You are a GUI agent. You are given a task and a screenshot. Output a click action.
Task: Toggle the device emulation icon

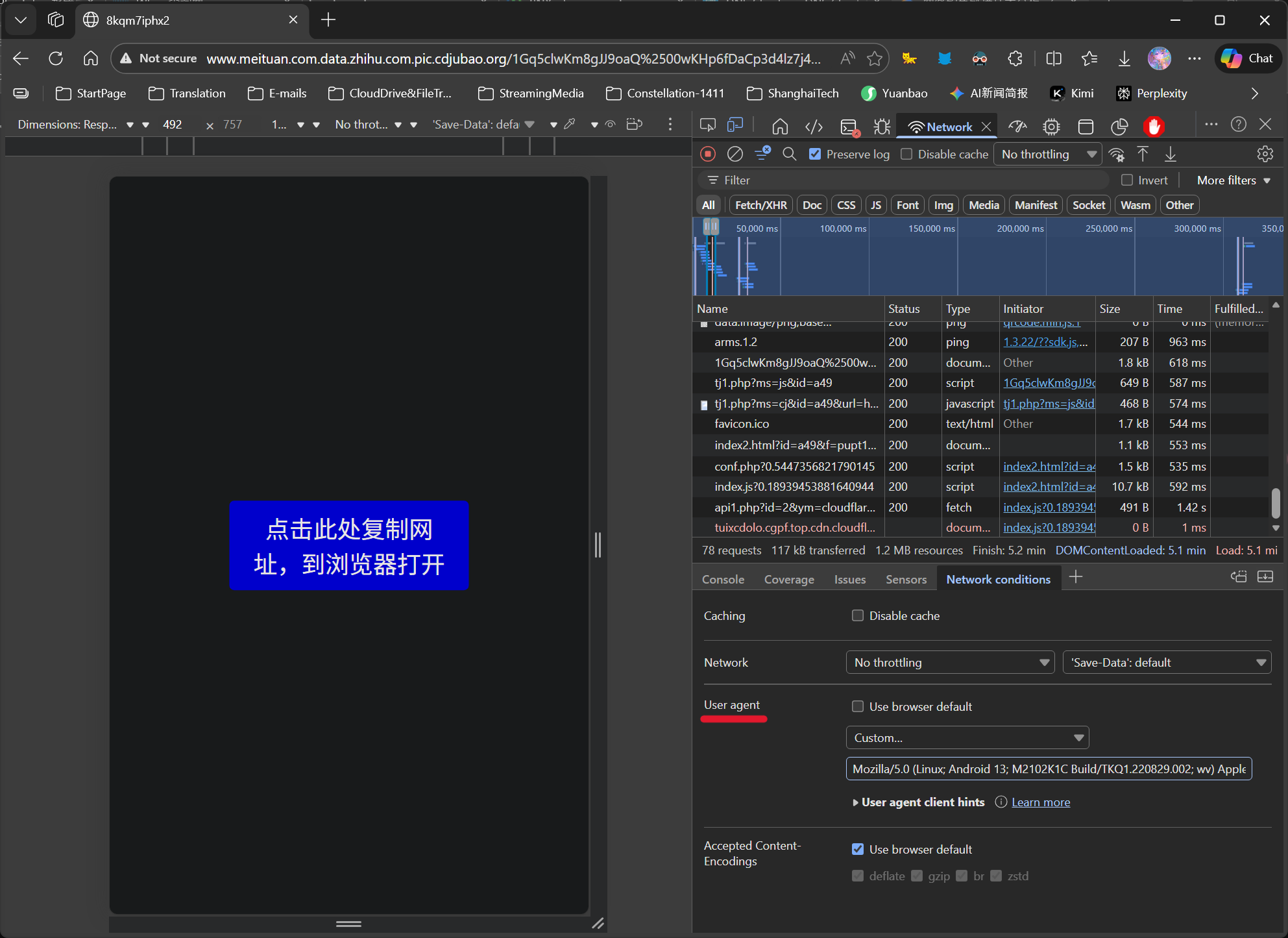click(735, 126)
